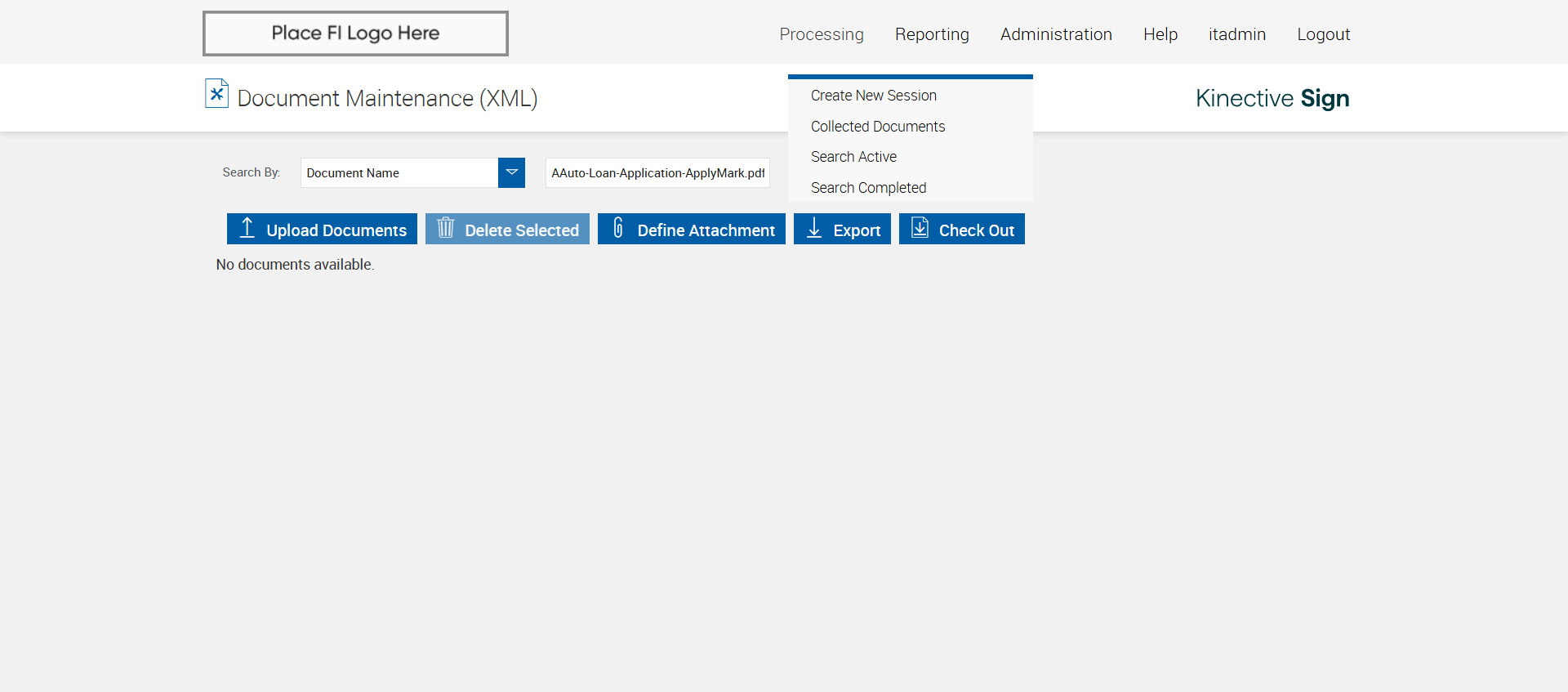1568x692 pixels.
Task: Click the "Search By:" label
Action: (x=252, y=172)
